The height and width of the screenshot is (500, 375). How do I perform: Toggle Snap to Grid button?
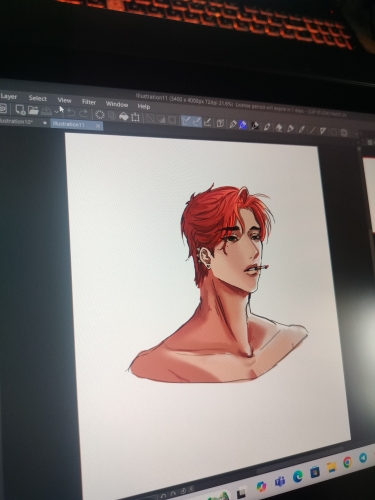[x=207, y=123]
